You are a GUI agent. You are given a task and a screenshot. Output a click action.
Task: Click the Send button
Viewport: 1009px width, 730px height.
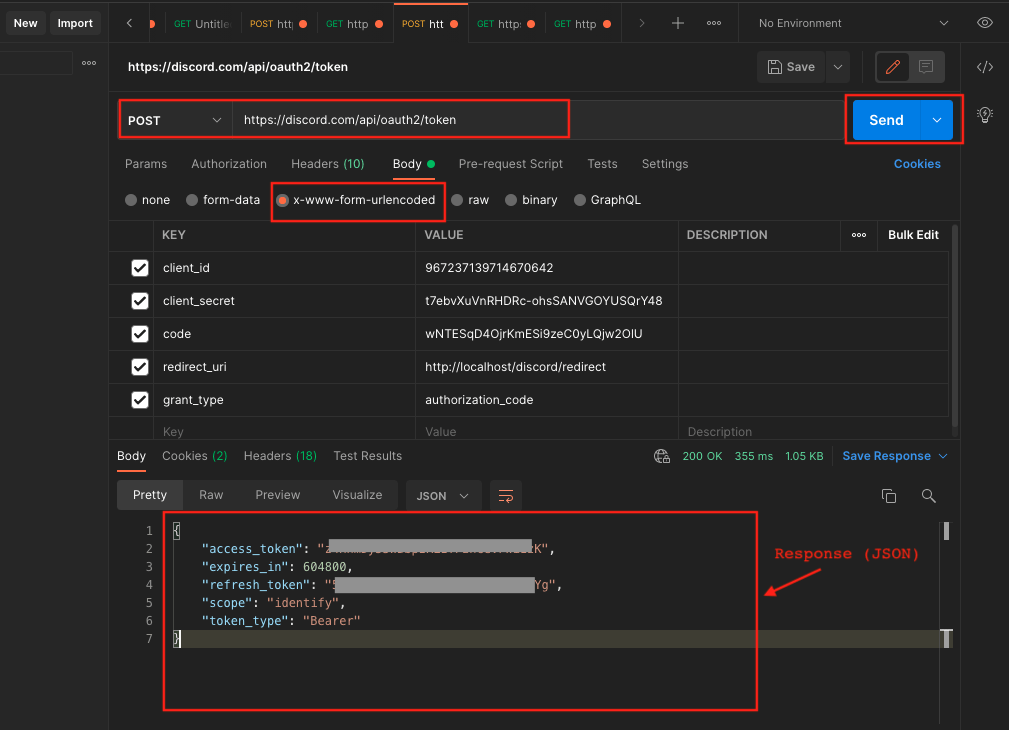point(885,119)
